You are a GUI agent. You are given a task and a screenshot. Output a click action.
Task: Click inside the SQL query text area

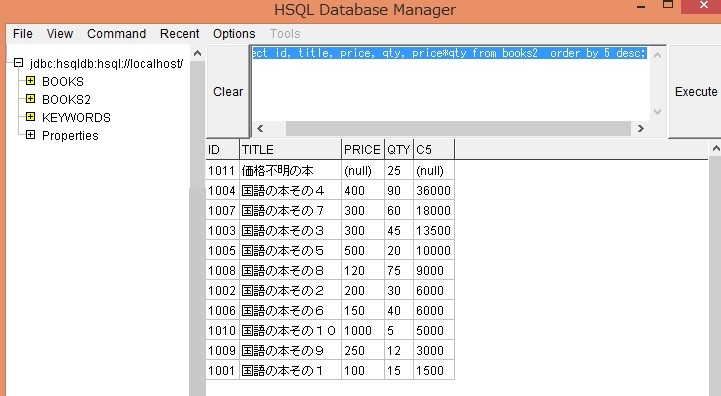[451, 83]
